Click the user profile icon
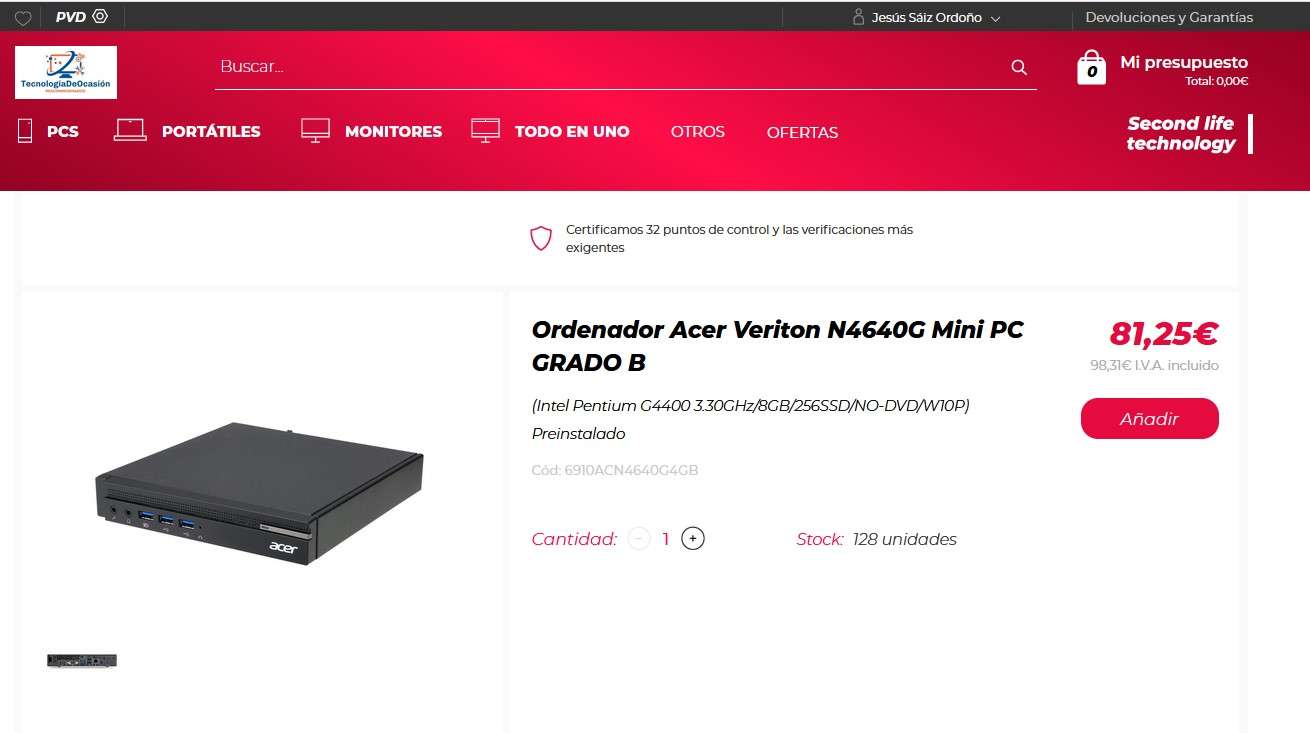The width and height of the screenshot is (1310, 733). [858, 17]
